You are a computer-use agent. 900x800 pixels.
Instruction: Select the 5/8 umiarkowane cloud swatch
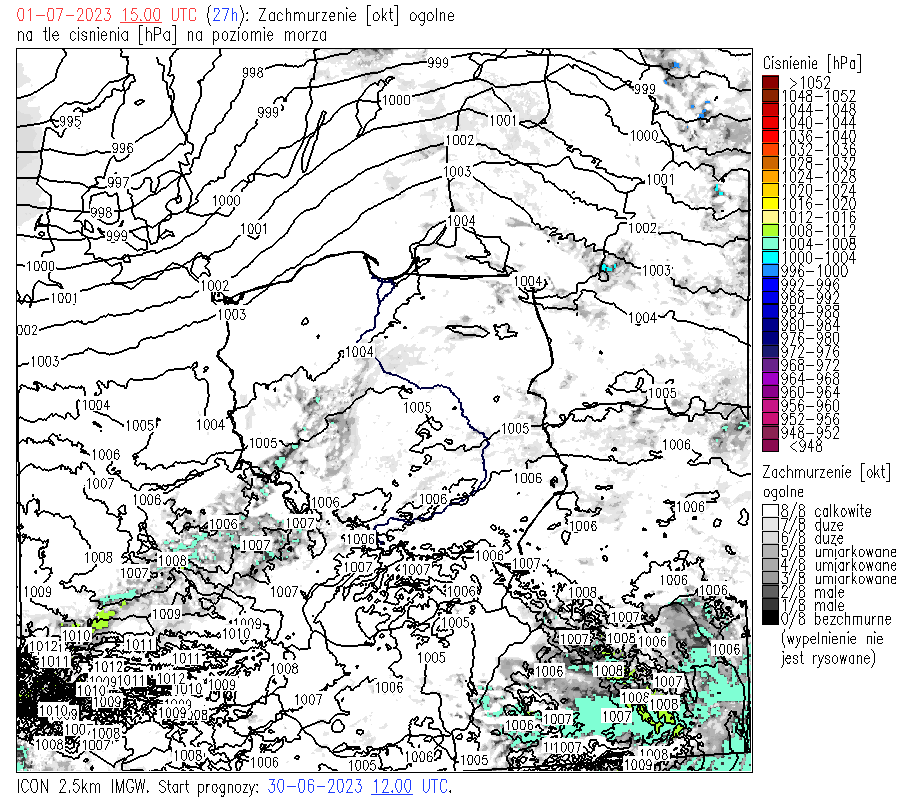click(770, 552)
